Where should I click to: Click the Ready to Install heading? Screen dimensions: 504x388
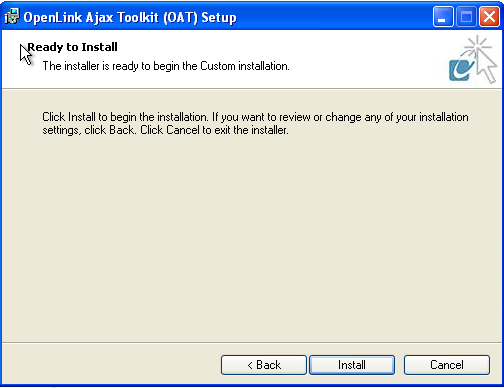[72, 47]
